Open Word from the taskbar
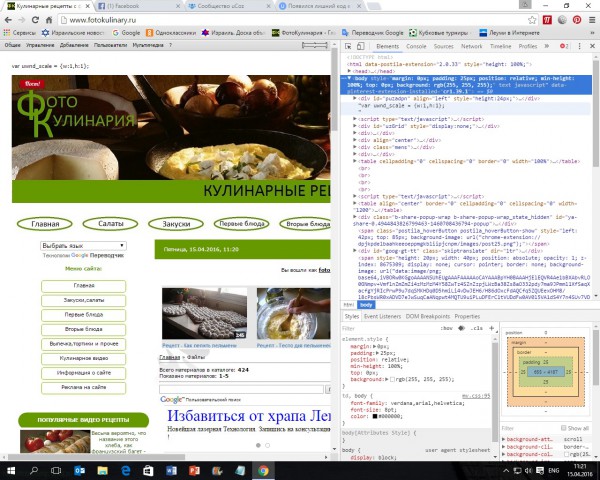Screen dimensions: 600x480 pos(171,470)
